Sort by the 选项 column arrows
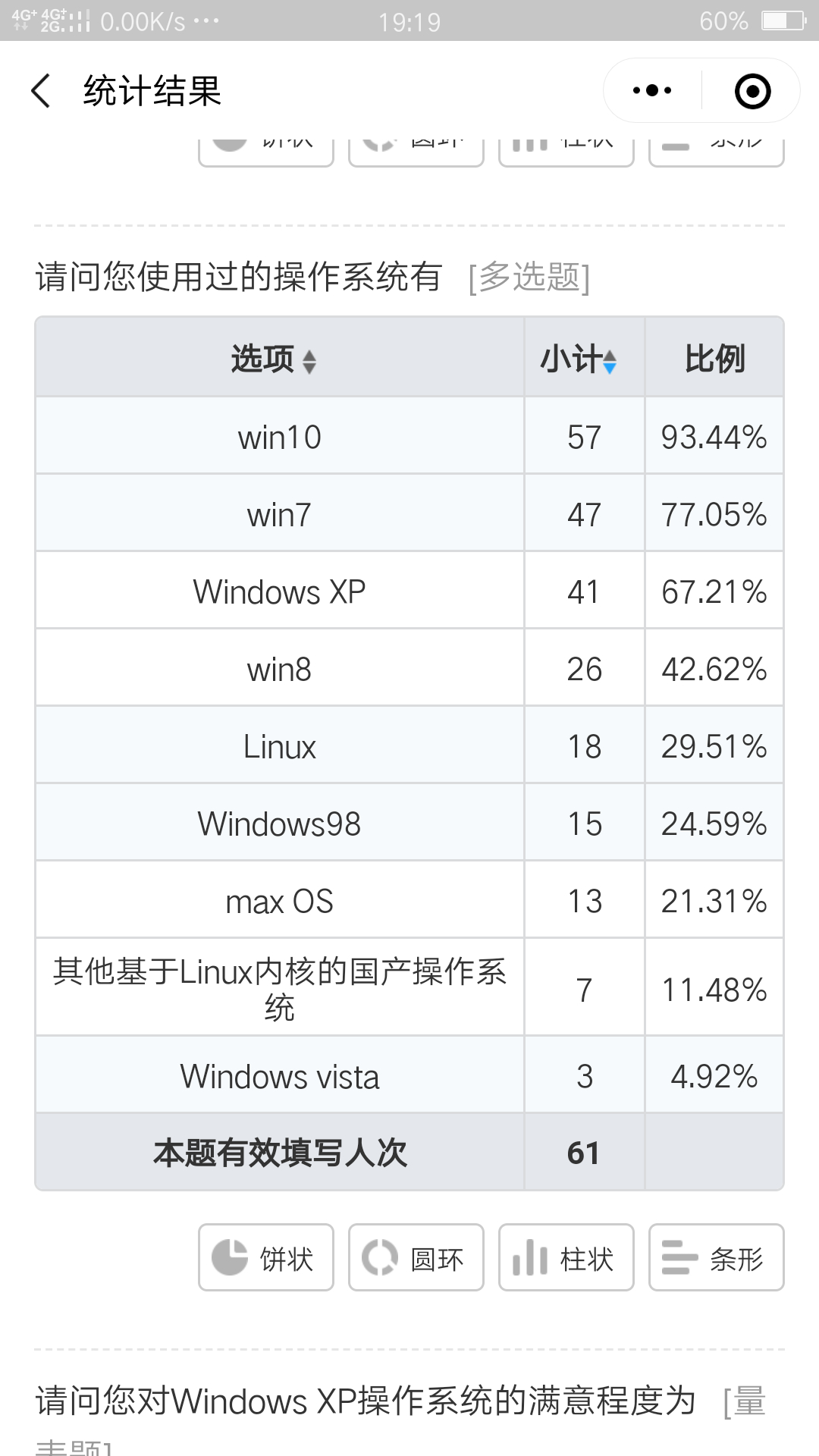This screenshot has height=1456, width=819. tap(309, 361)
